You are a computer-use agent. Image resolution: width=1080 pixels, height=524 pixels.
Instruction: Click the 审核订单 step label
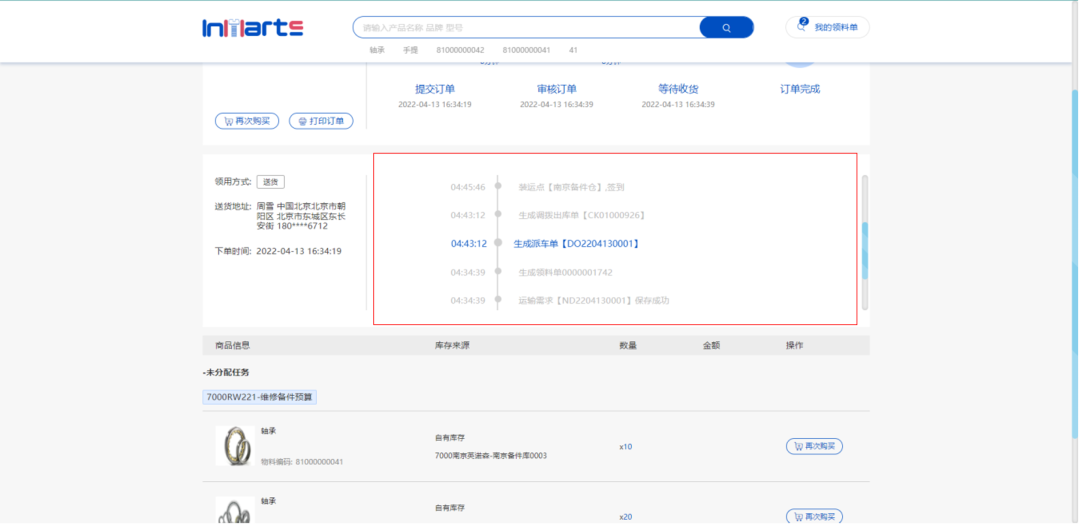click(557, 89)
